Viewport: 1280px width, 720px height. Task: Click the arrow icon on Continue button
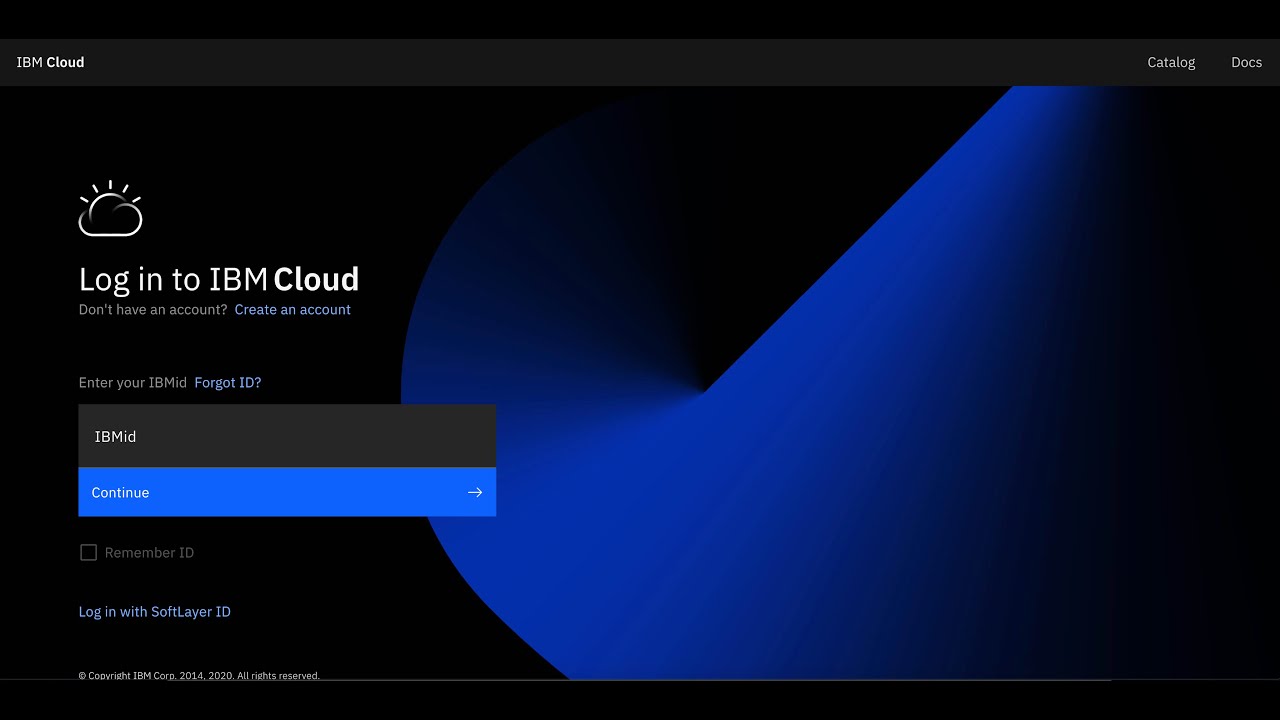[x=475, y=492]
